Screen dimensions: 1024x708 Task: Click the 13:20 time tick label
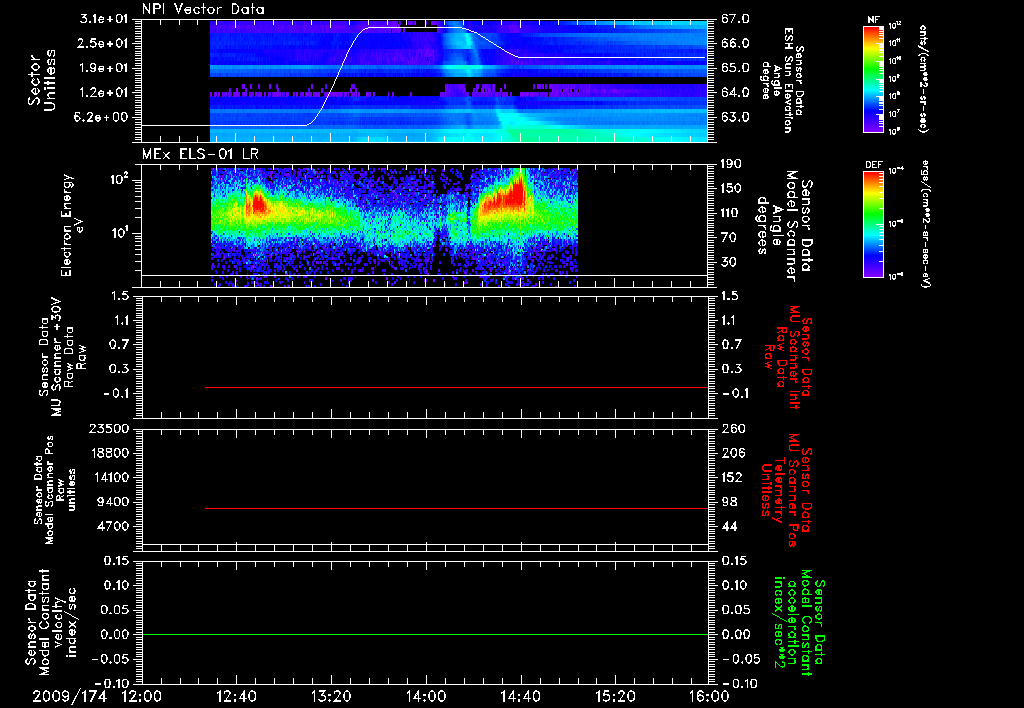pyautogui.click(x=331, y=696)
